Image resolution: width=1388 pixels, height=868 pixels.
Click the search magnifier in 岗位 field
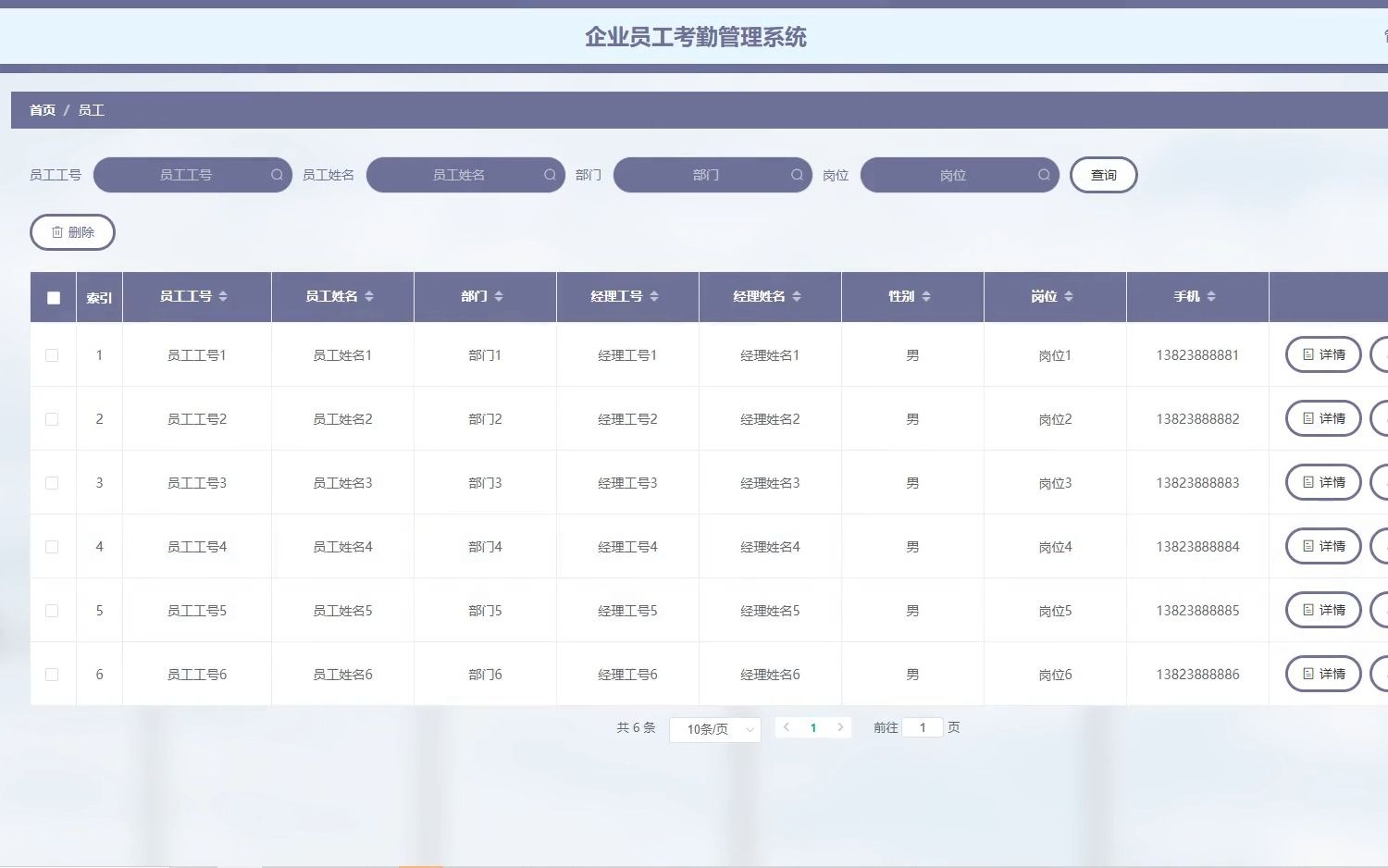click(1044, 175)
